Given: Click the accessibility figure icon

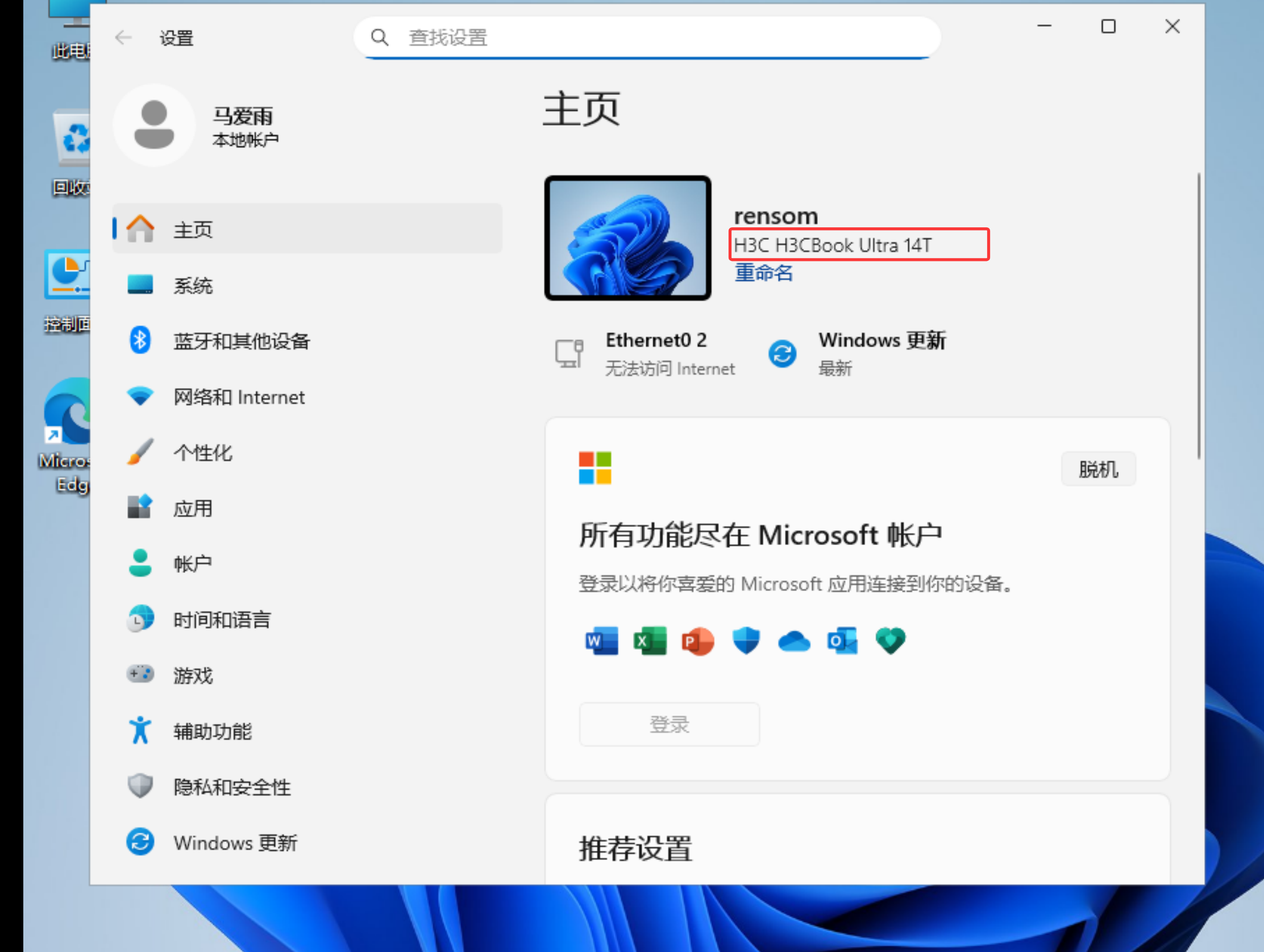Looking at the screenshot, I should [x=140, y=730].
